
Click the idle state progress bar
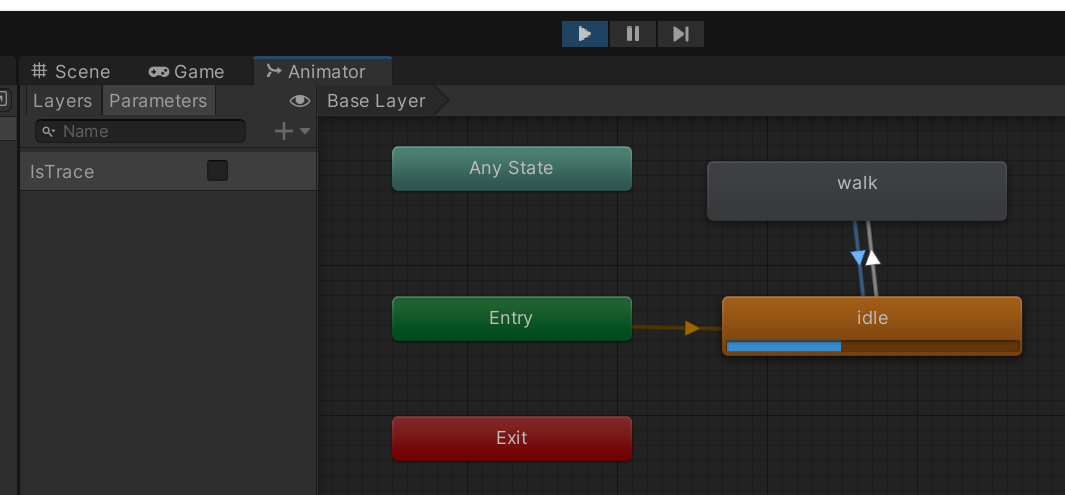coord(873,346)
